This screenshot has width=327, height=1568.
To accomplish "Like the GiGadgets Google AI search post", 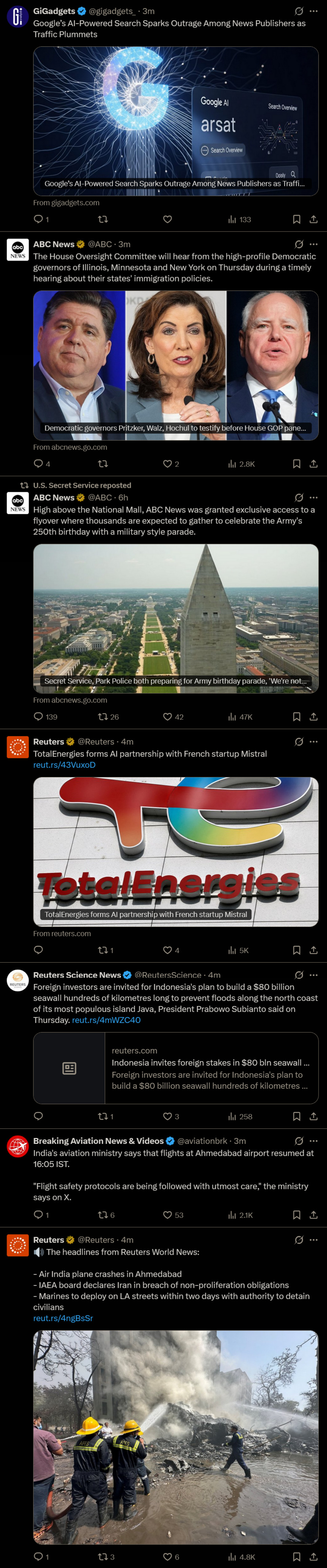I will 168,219.
